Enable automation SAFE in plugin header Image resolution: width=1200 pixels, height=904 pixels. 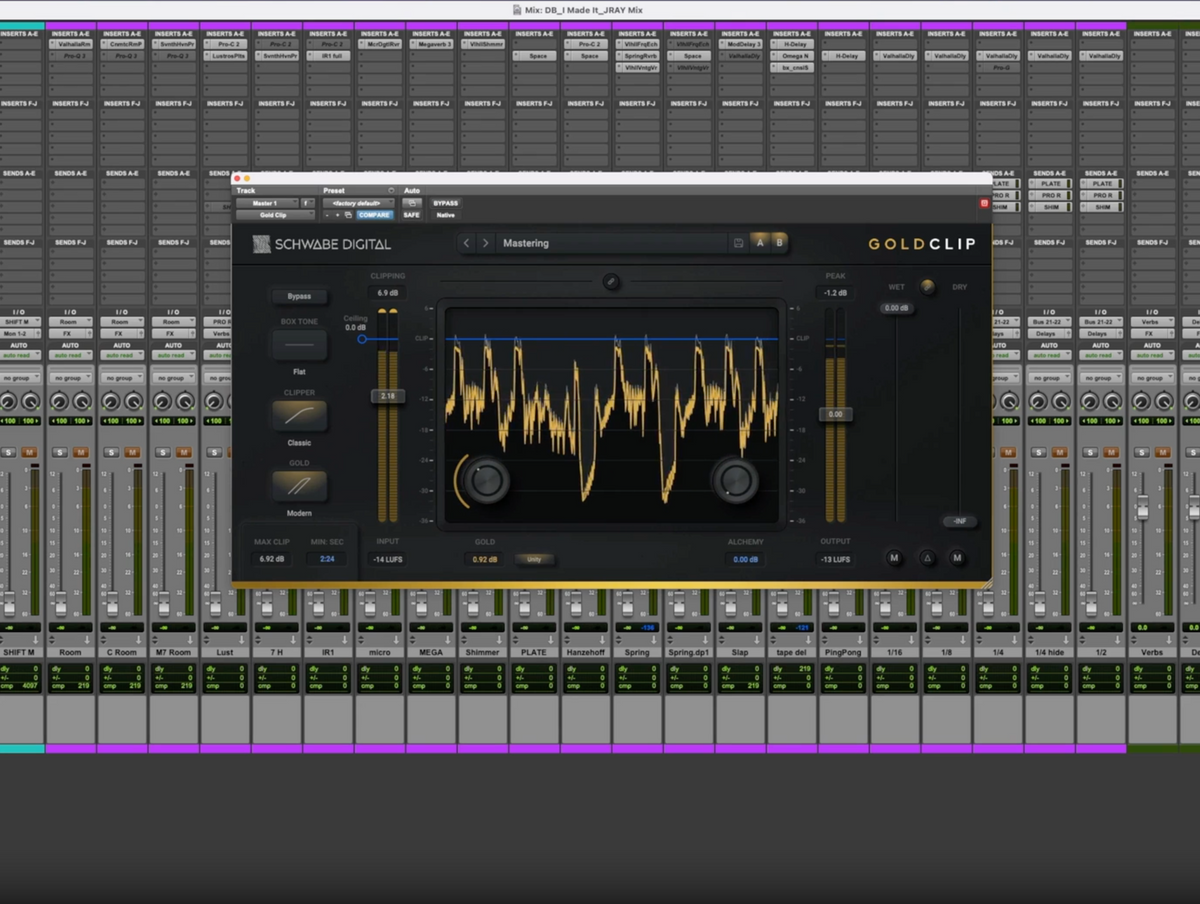(x=411, y=215)
